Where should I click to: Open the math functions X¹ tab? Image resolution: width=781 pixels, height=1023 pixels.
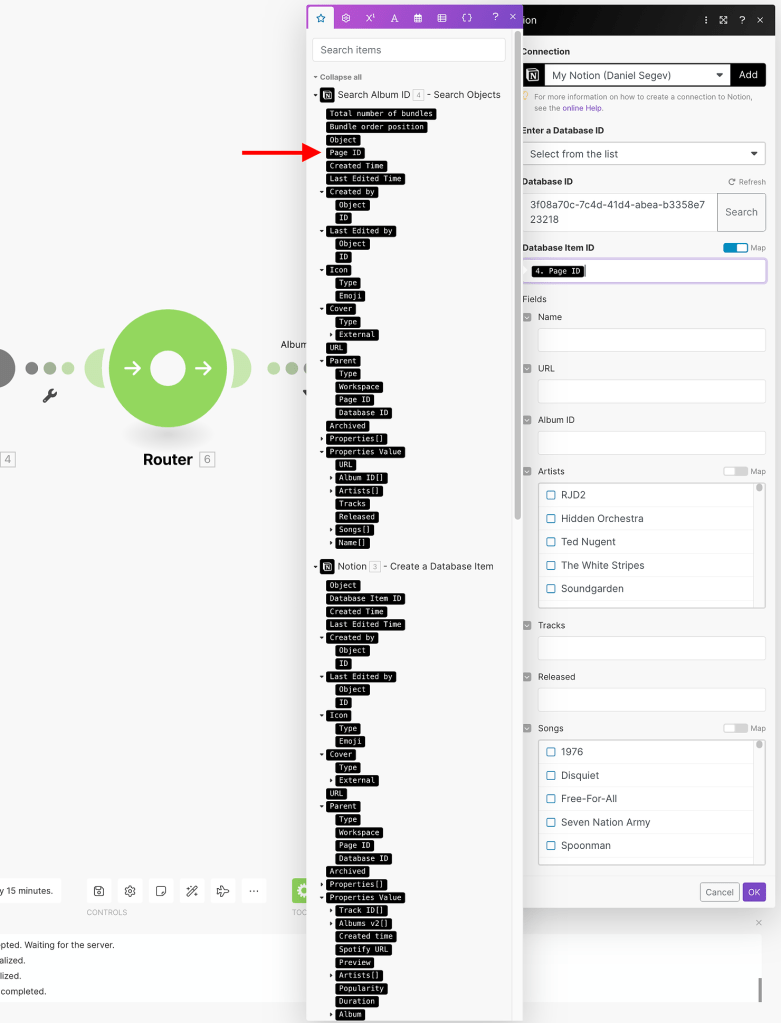(x=370, y=18)
